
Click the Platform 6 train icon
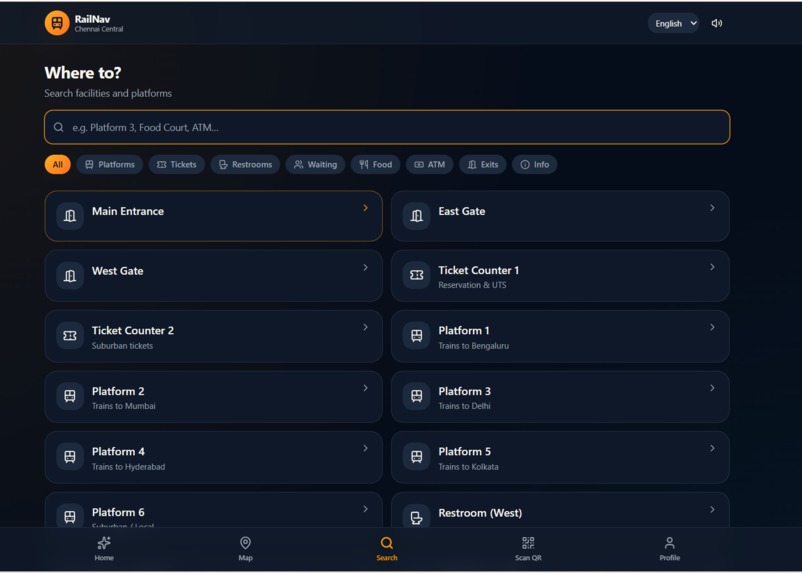(x=70, y=516)
